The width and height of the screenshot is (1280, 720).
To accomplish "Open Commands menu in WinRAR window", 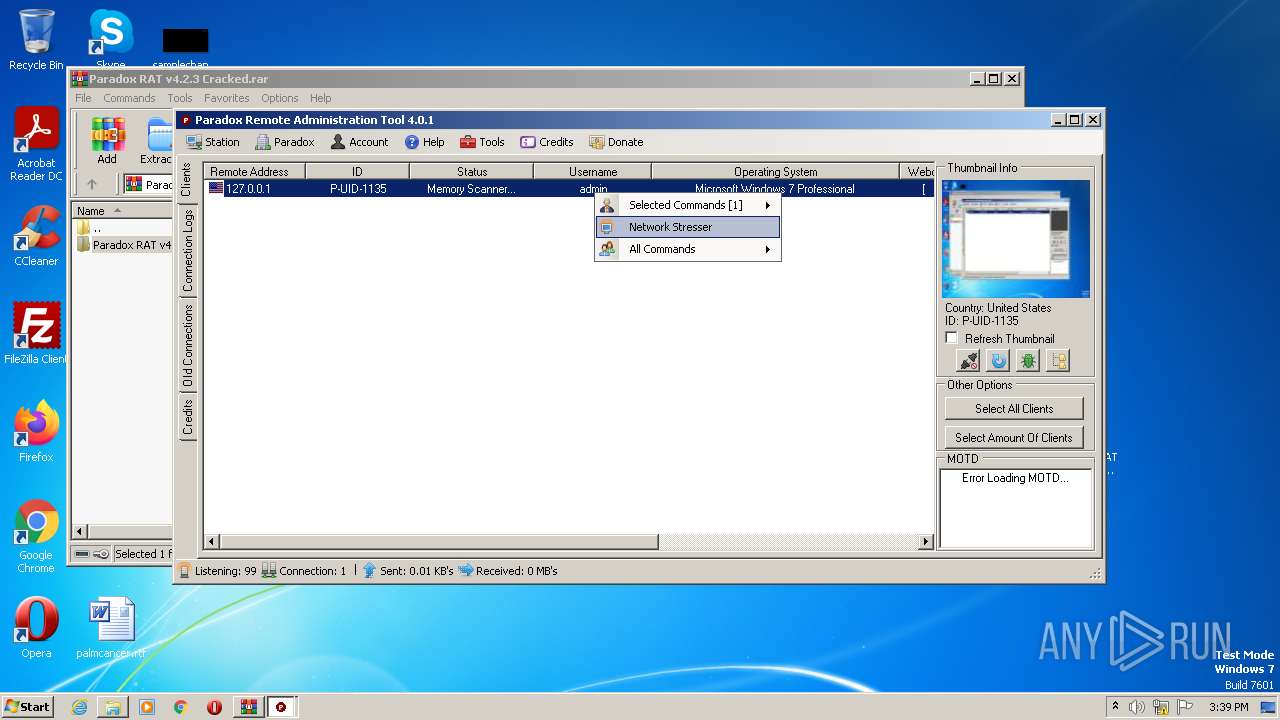I will pyautogui.click(x=129, y=98).
